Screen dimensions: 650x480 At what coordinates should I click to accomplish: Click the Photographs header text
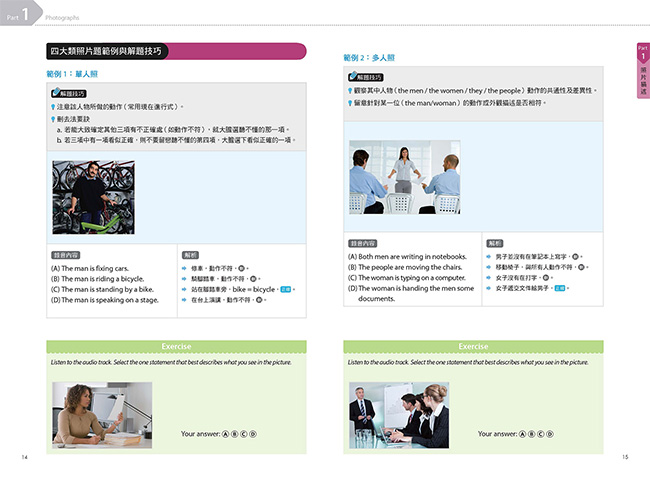click(x=62, y=18)
